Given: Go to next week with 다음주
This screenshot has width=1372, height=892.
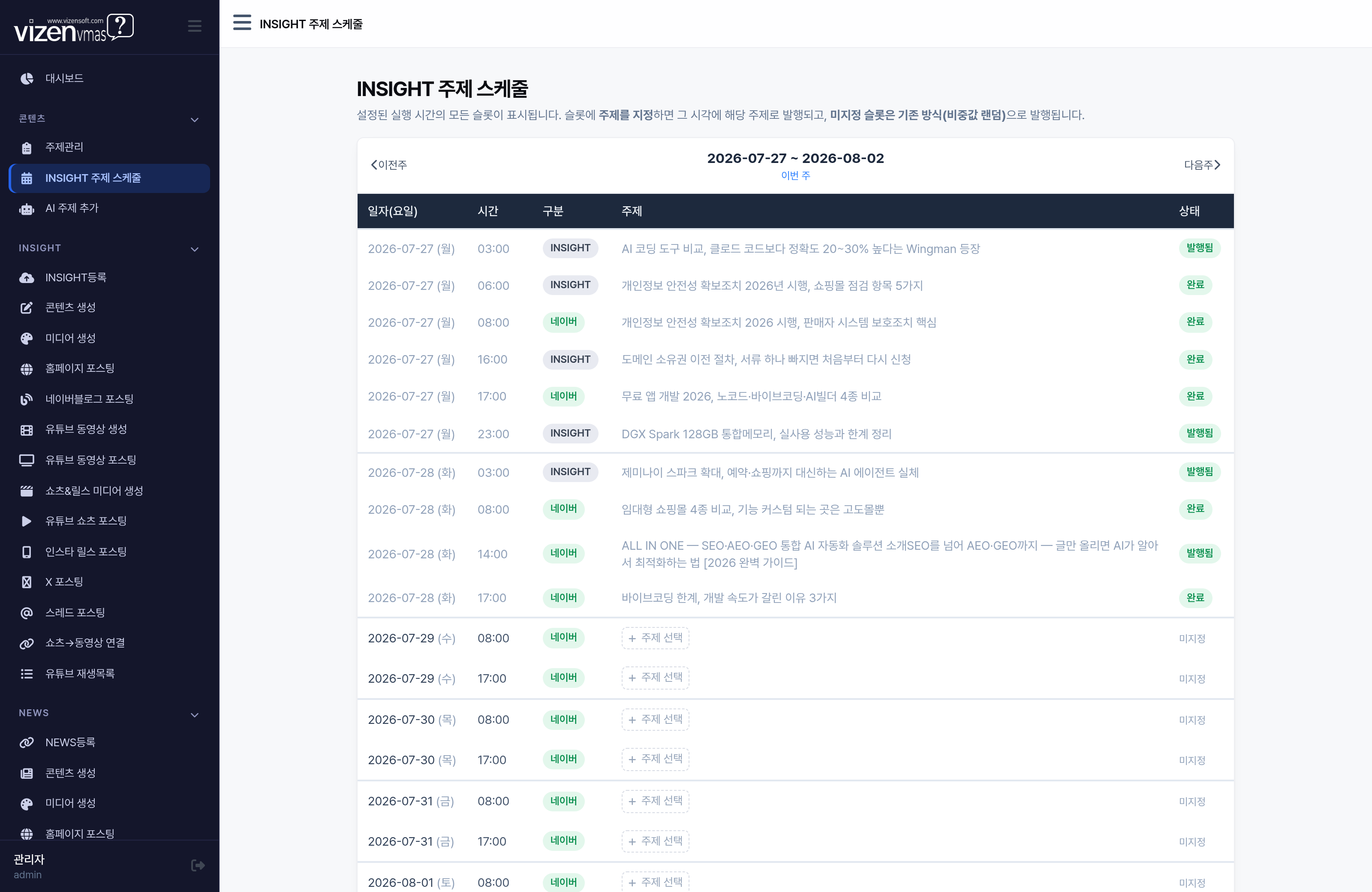Looking at the screenshot, I should pyautogui.click(x=1202, y=165).
